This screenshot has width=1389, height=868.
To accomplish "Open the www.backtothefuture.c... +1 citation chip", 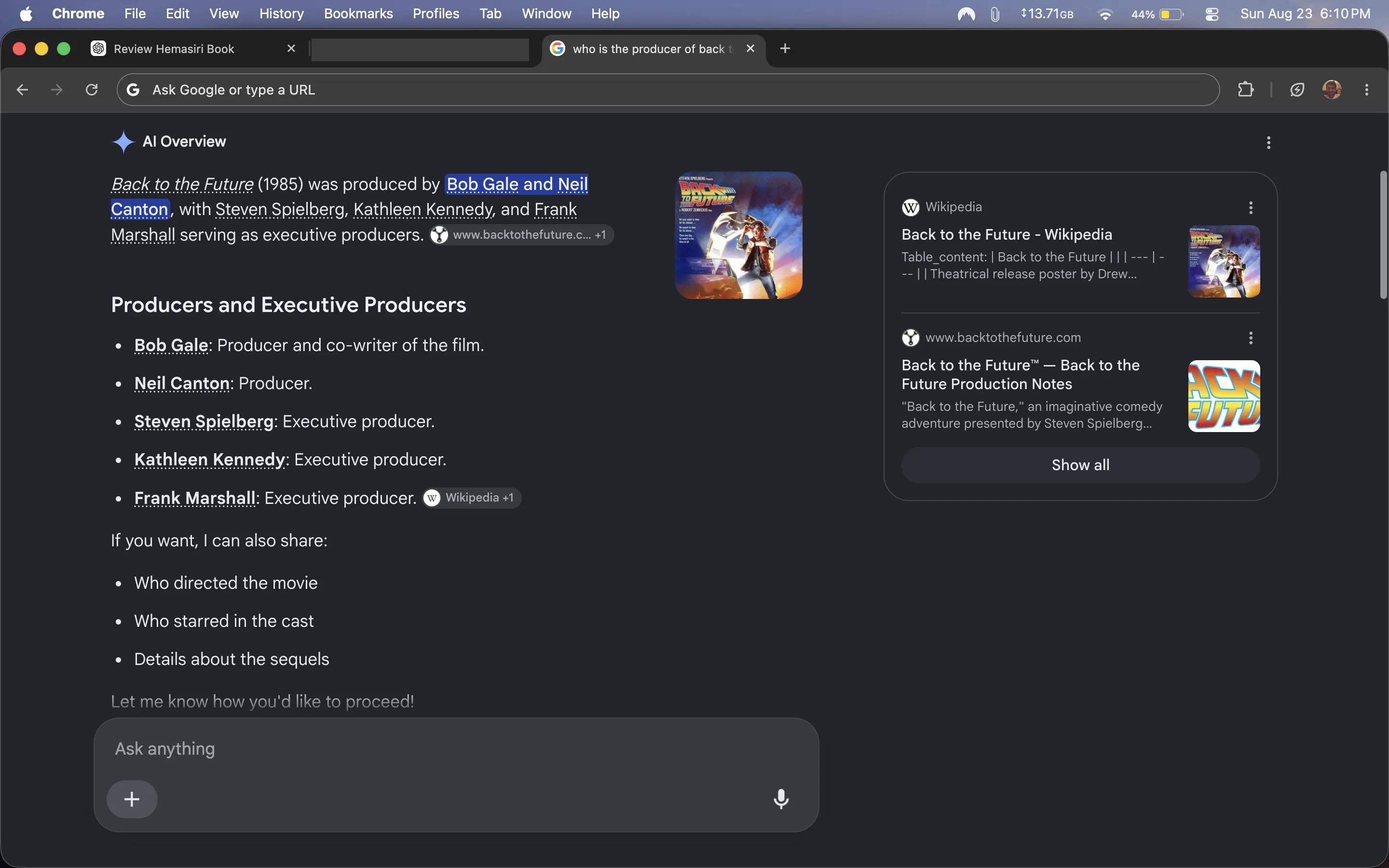I will point(521,235).
